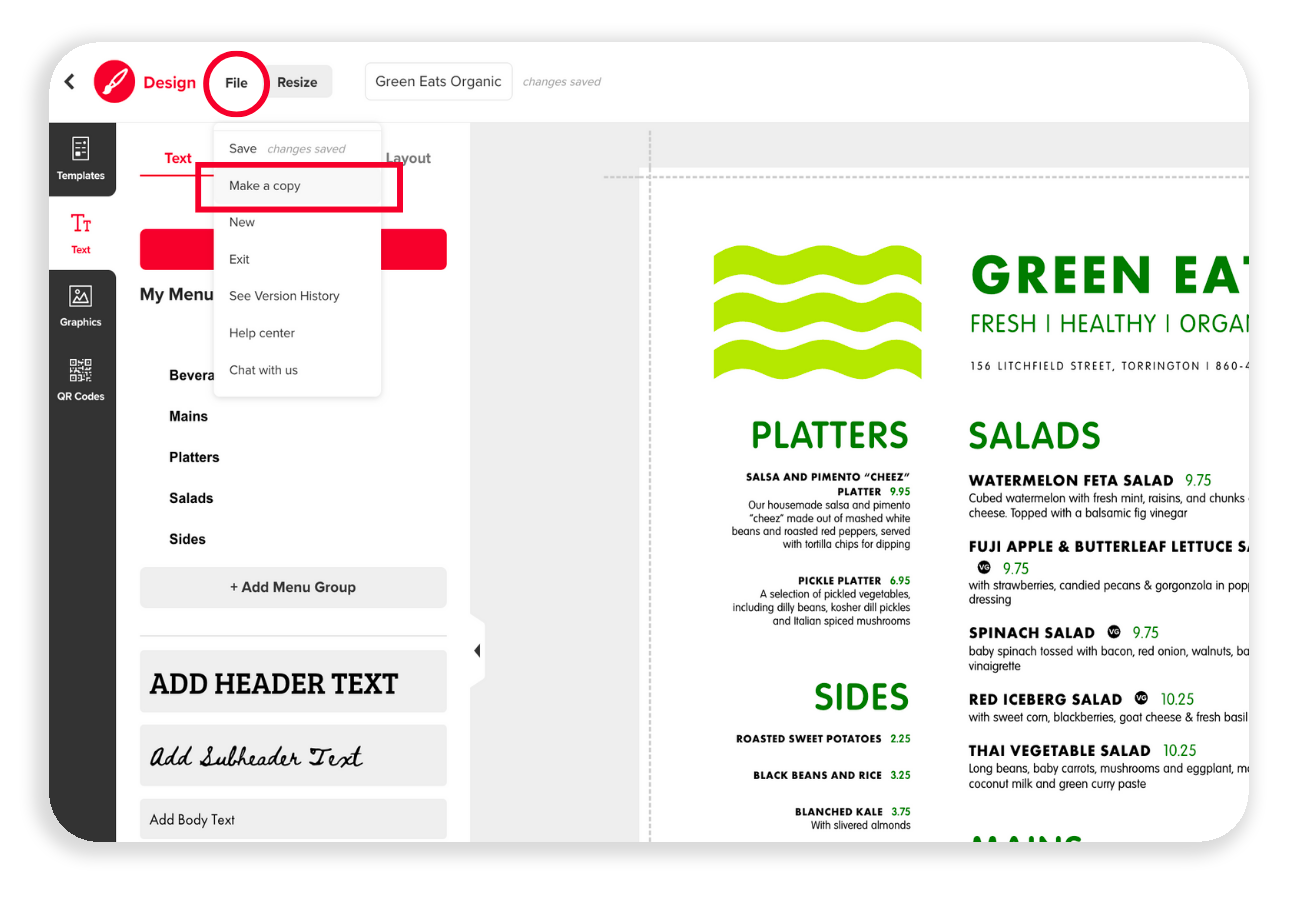Open Help center from File menu
The image size is (1300, 900).
297,333
